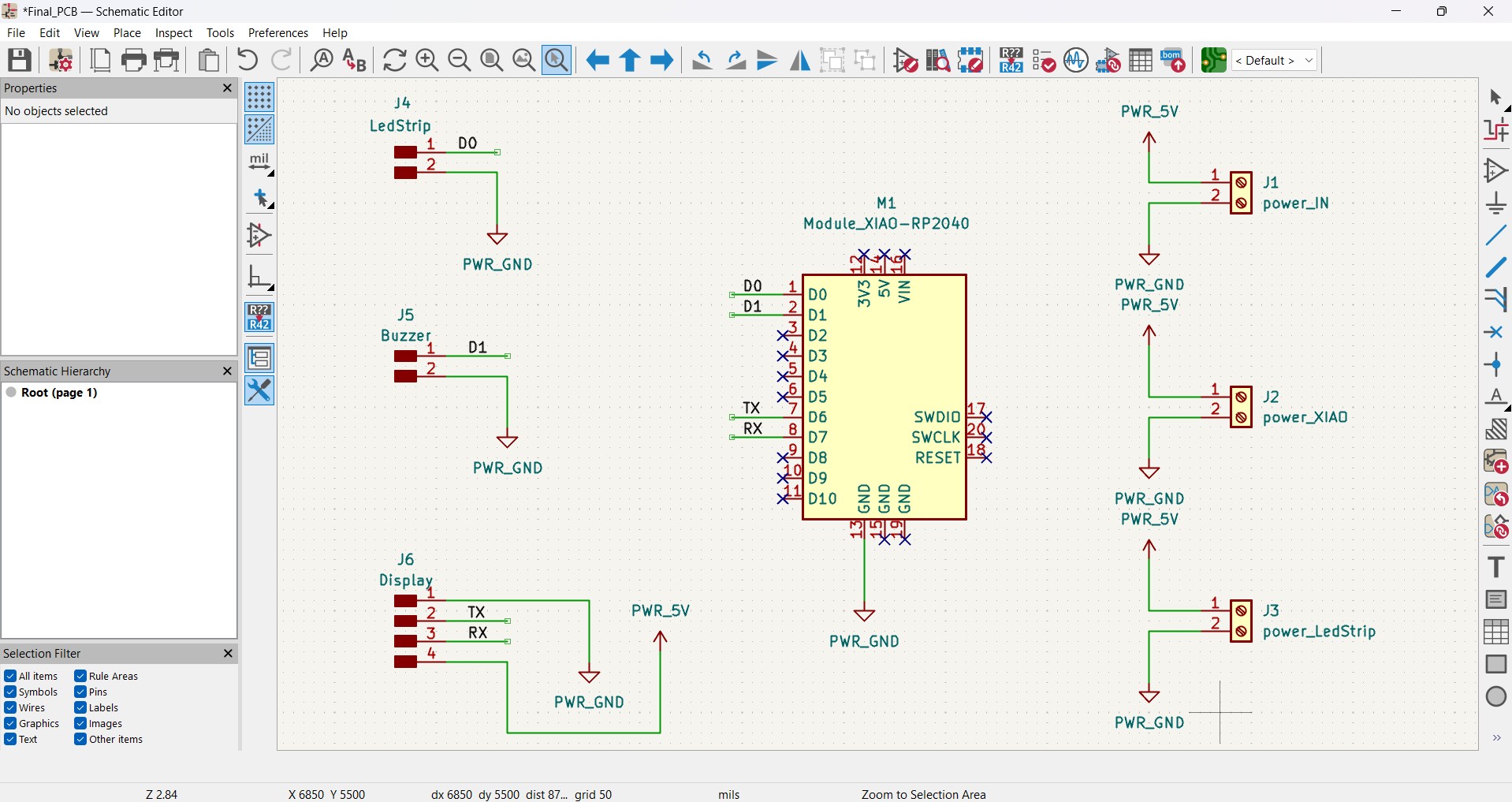The width and height of the screenshot is (1512, 802).
Task: Open the Default variant dropdown
Action: pos(1276,60)
